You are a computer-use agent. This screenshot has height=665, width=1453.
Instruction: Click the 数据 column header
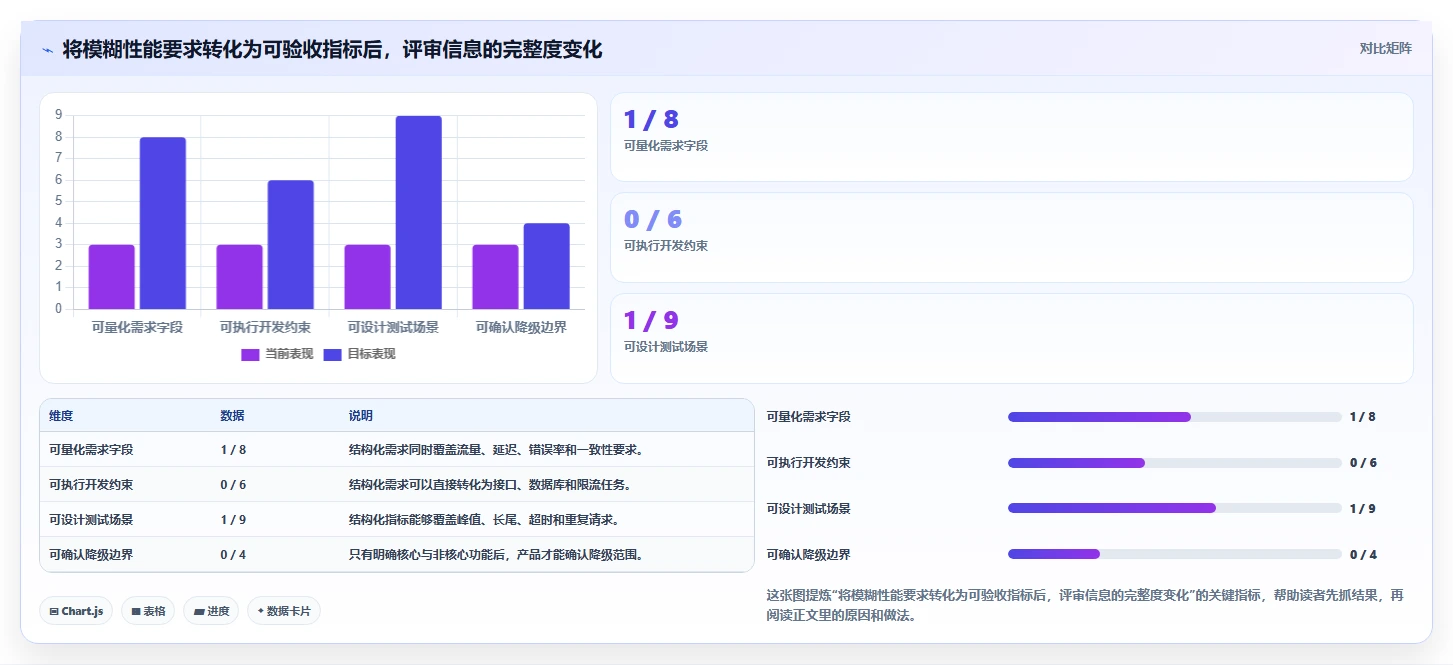[x=232, y=416]
